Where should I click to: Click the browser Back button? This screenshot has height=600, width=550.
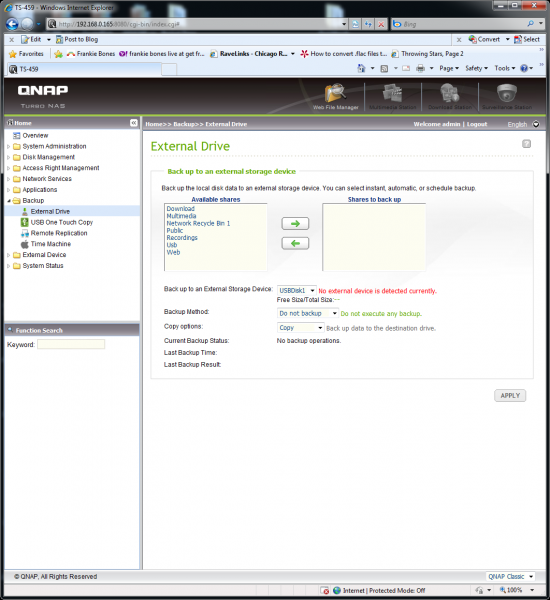point(12,24)
